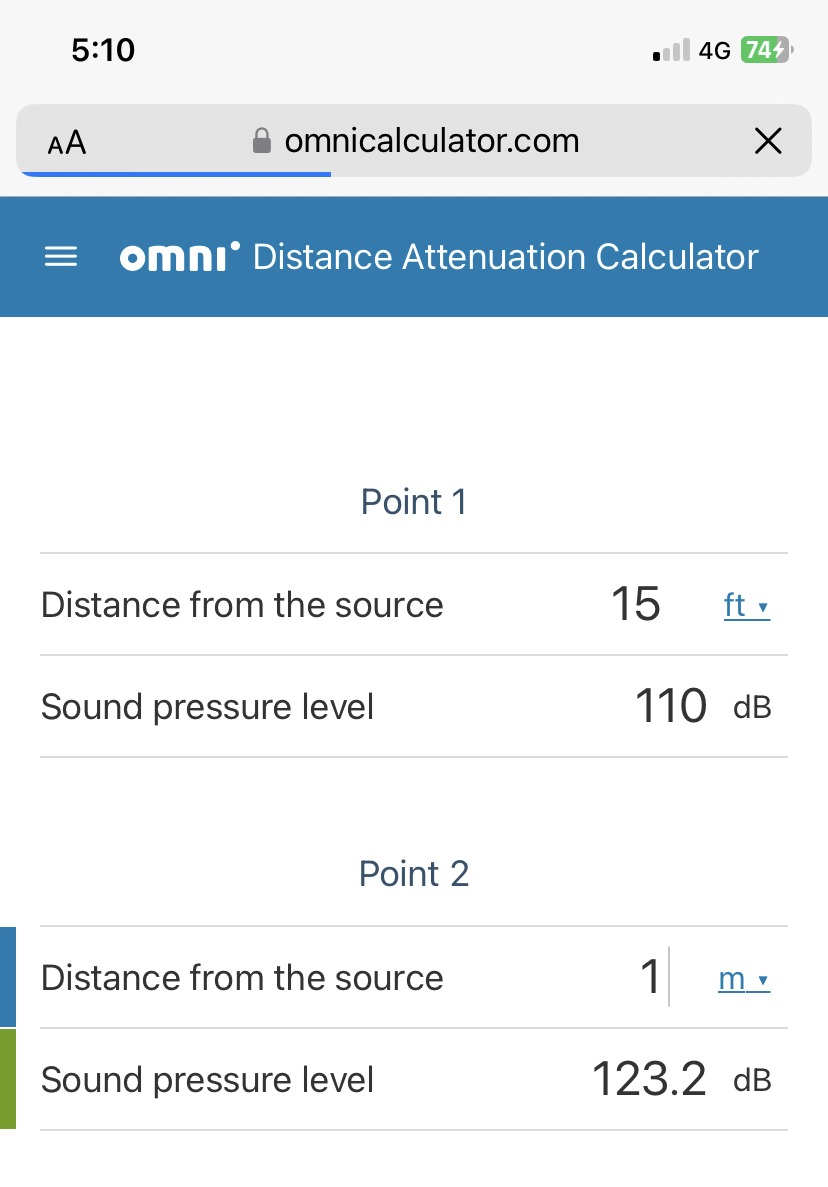The width and height of the screenshot is (828, 1187).
Task: Edit the Point 2 sound pressure 123.2
Action: [649, 1080]
